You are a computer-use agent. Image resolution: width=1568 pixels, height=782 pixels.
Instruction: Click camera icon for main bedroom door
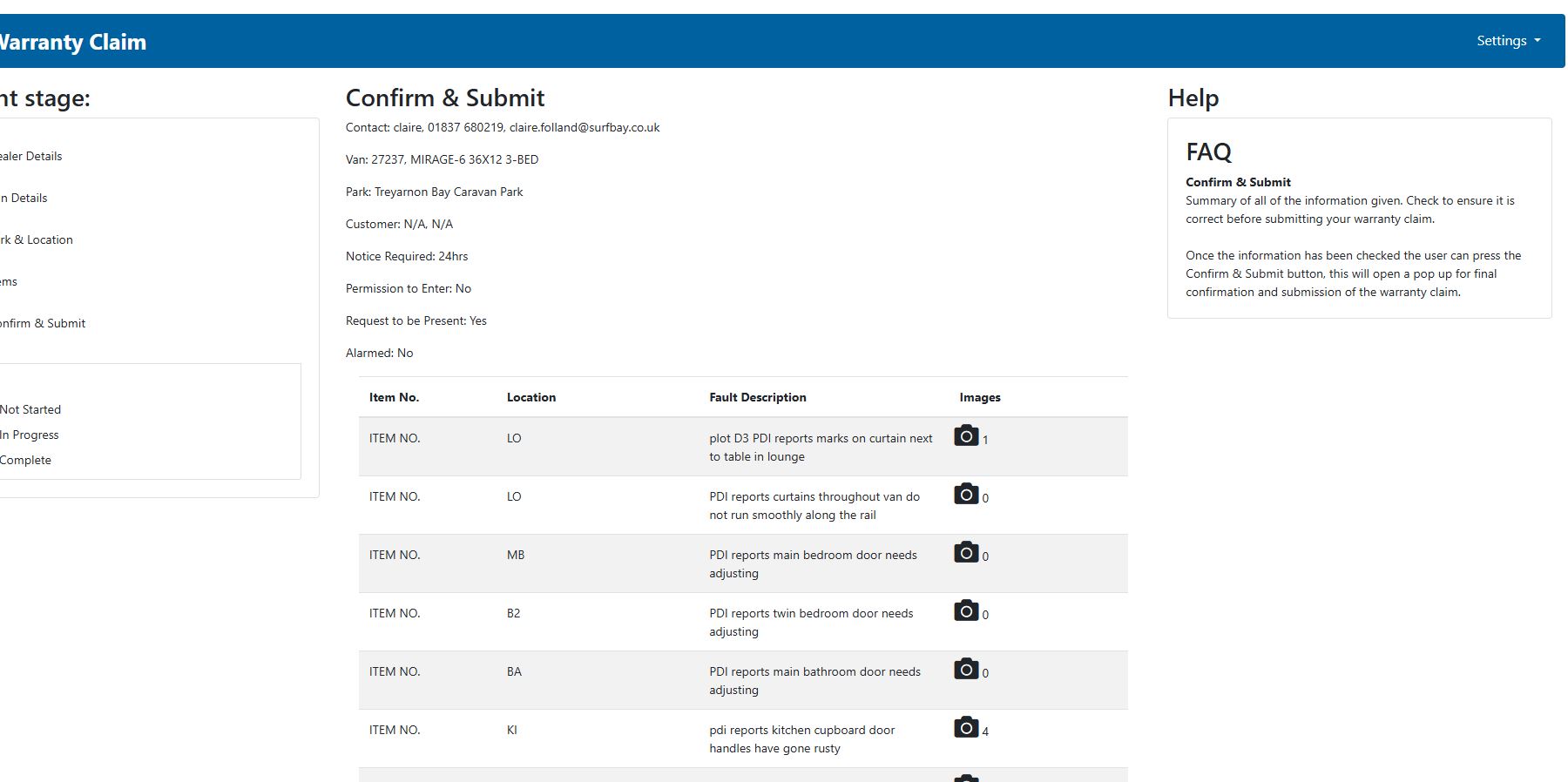[966, 552]
